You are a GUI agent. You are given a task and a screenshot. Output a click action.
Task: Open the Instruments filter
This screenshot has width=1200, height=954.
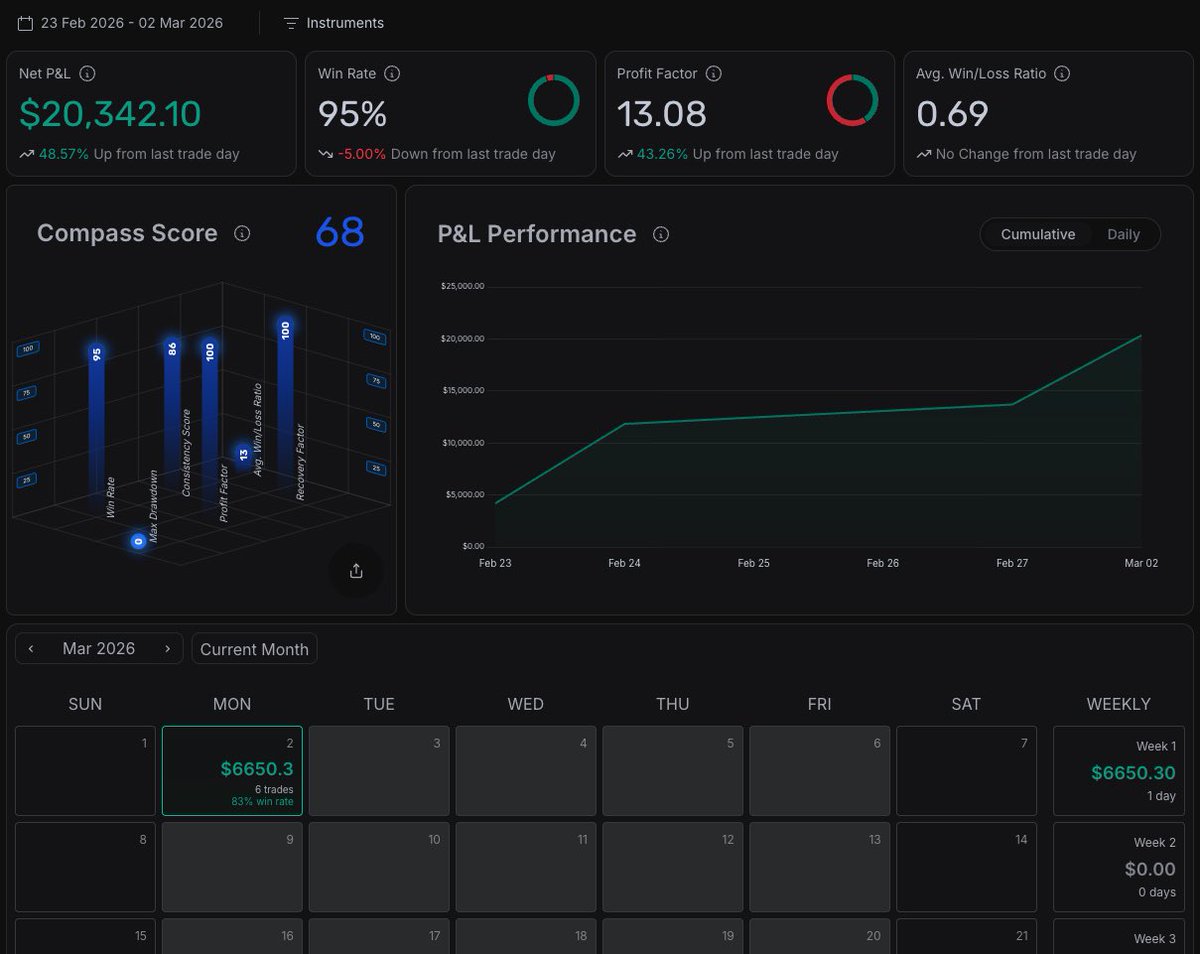333,22
